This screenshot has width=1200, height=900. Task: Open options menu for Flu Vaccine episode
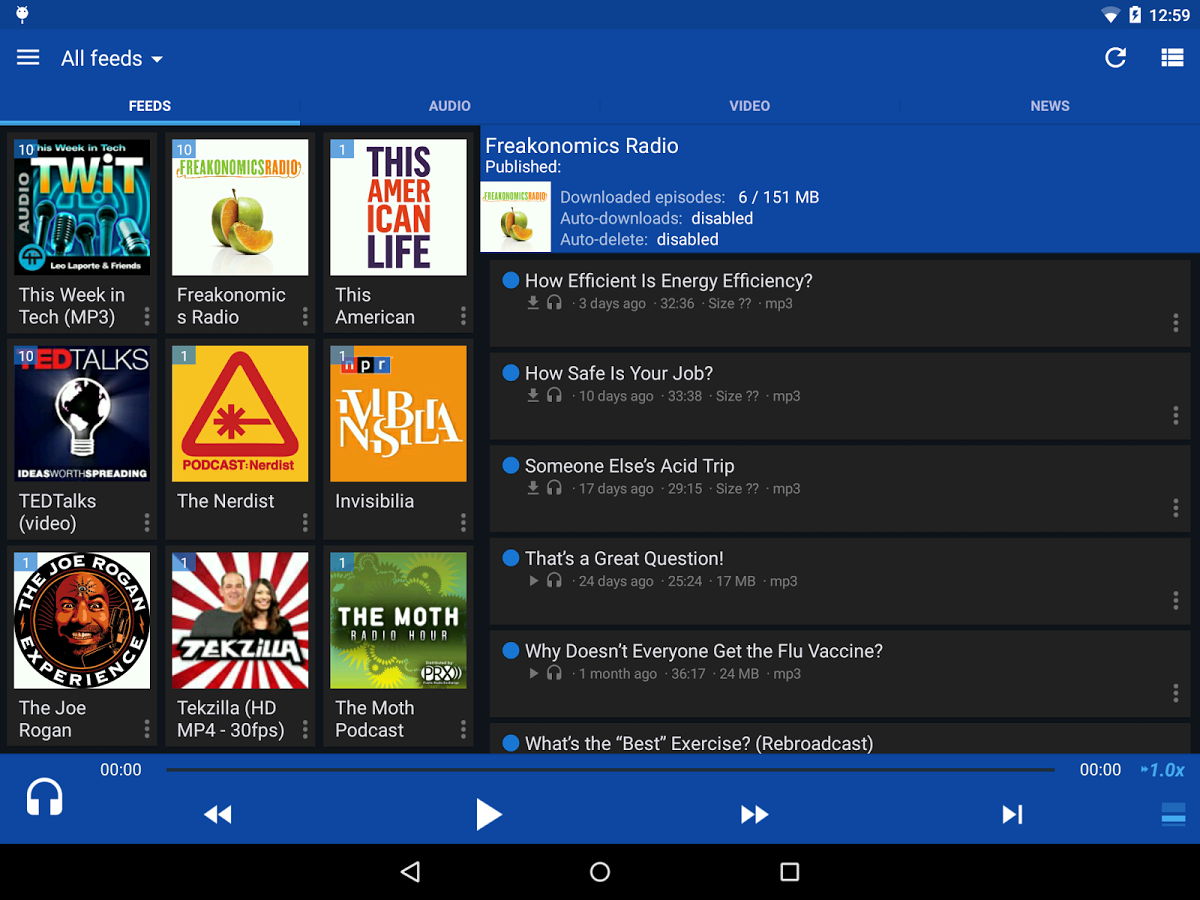(1175, 693)
